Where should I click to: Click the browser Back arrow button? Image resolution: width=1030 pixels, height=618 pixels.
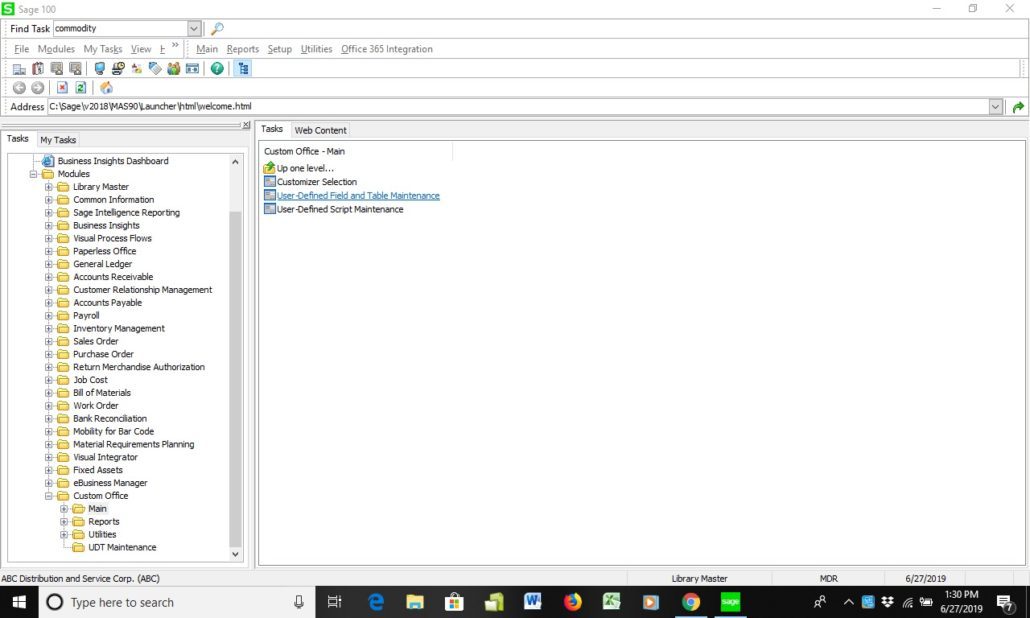pyautogui.click(x=19, y=88)
